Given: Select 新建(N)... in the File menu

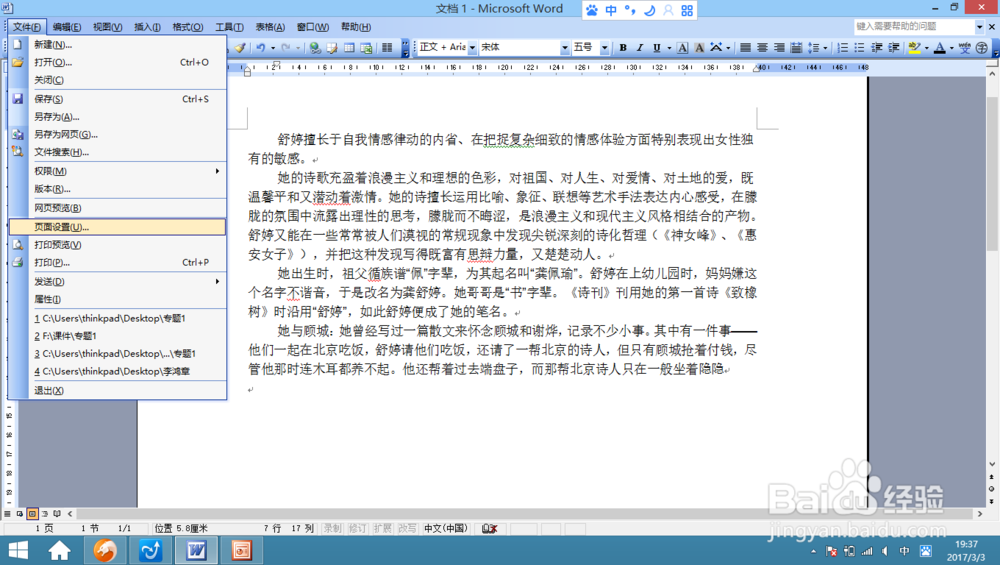Looking at the screenshot, I should click(x=117, y=45).
